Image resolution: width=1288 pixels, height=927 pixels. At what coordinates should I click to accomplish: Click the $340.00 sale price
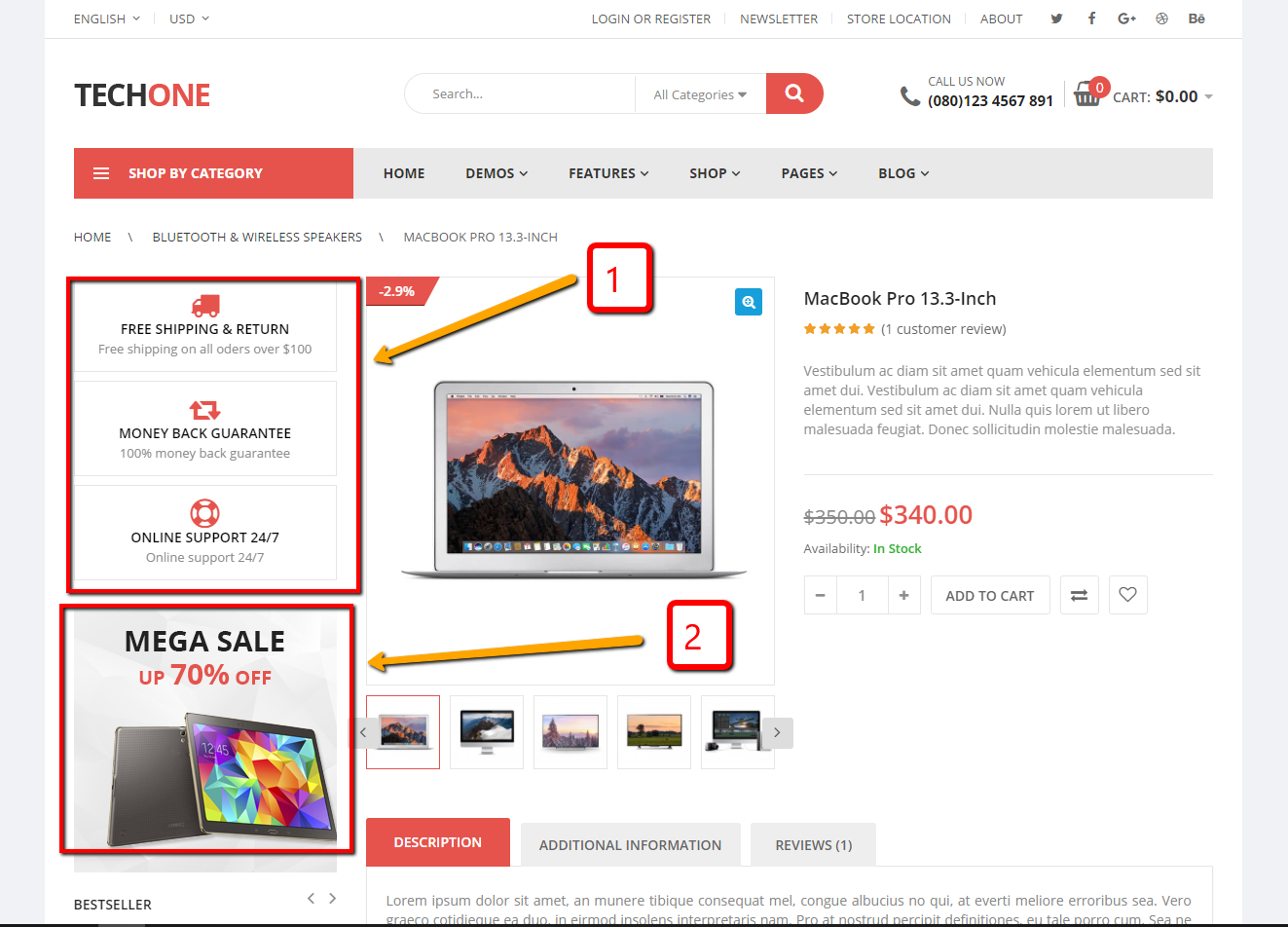(x=926, y=514)
